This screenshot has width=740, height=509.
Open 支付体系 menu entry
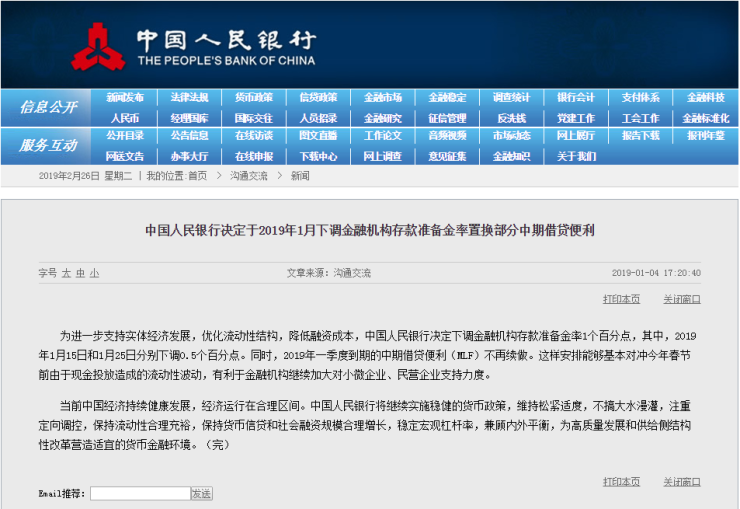coord(640,98)
